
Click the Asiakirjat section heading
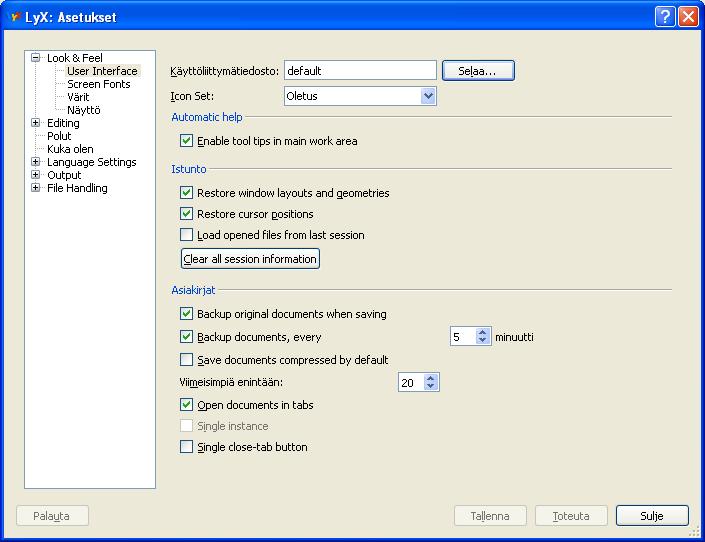point(193,290)
